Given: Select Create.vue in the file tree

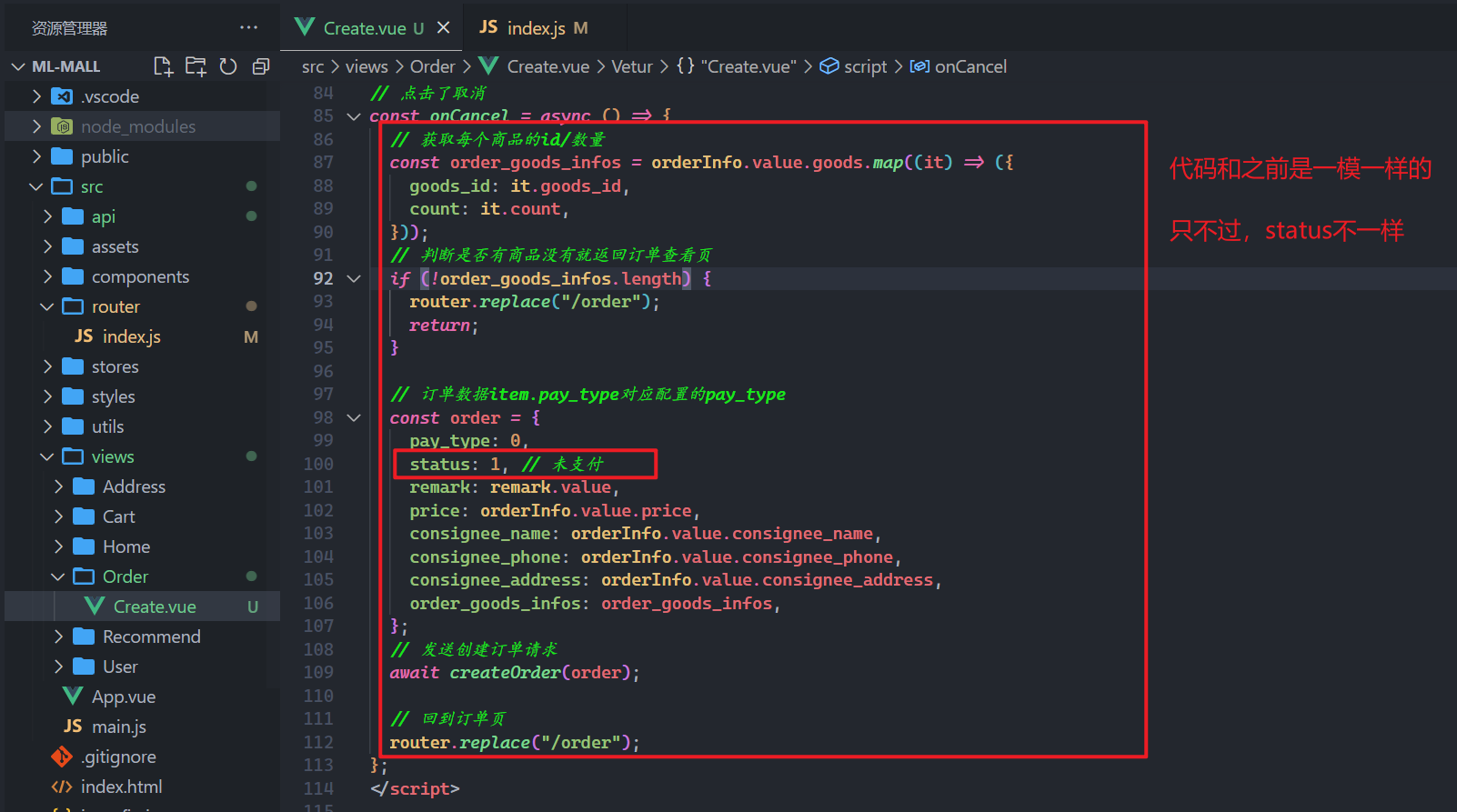Looking at the screenshot, I should (x=142, y=606).
